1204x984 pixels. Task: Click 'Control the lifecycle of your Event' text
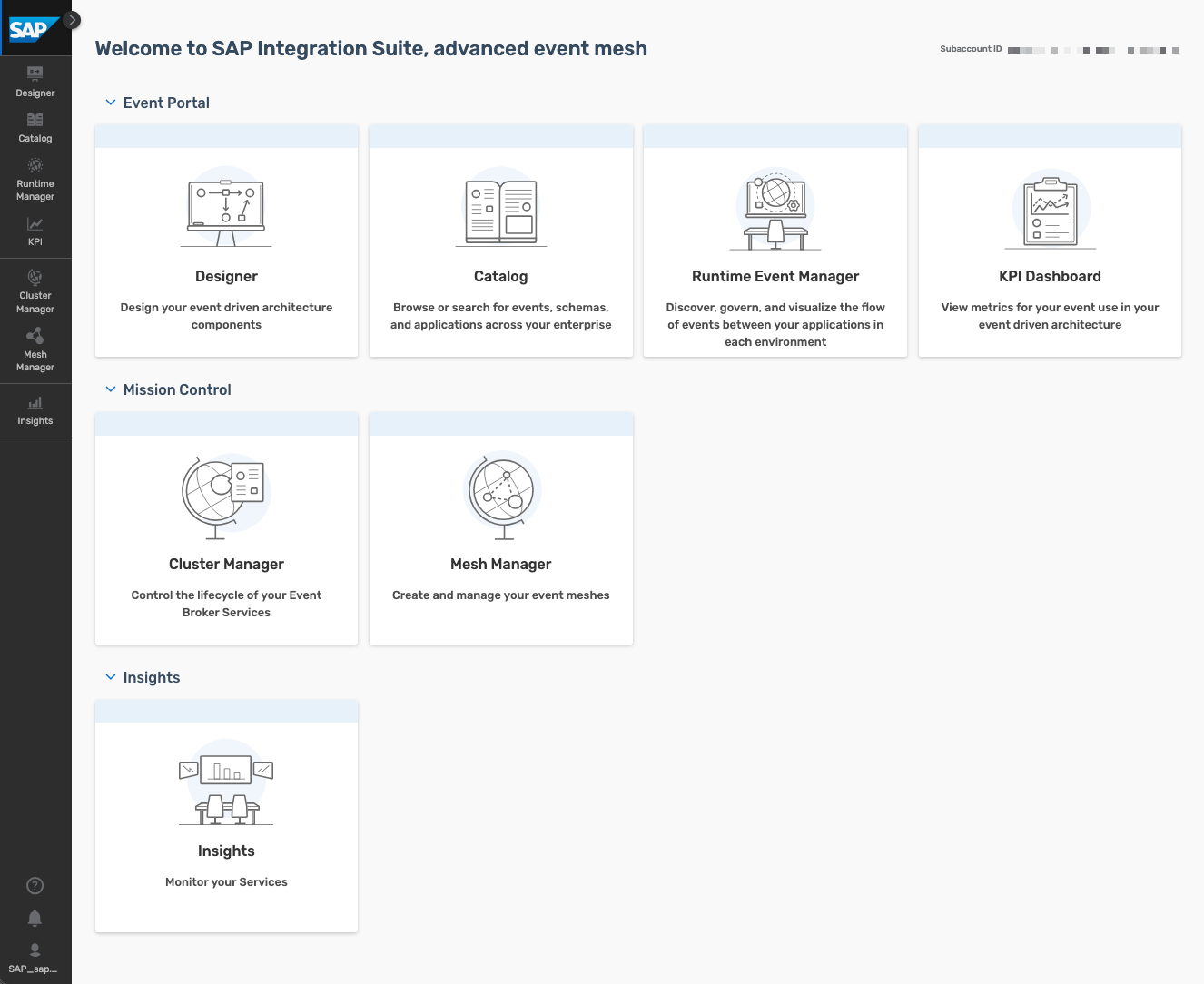point(226,604)
